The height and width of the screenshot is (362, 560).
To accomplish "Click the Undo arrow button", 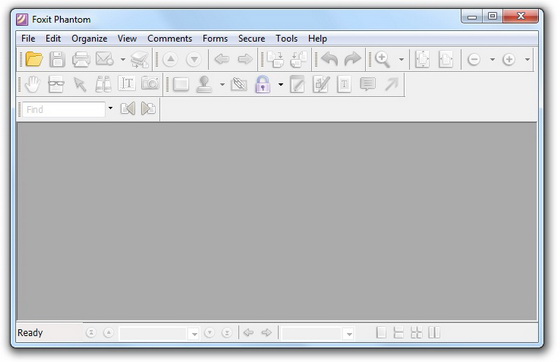I will click(330, 59).
